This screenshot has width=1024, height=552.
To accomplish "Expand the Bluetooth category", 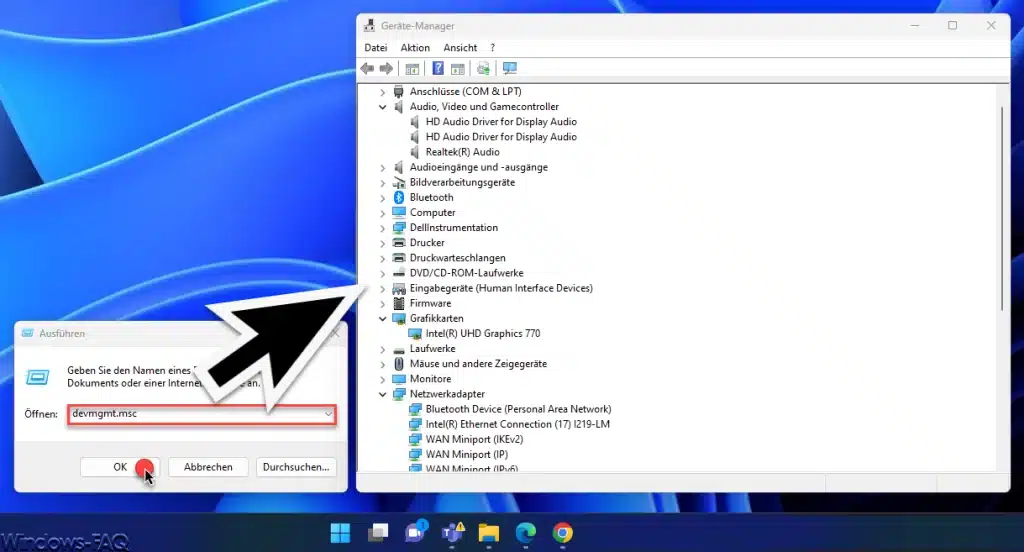I will 383,197.
